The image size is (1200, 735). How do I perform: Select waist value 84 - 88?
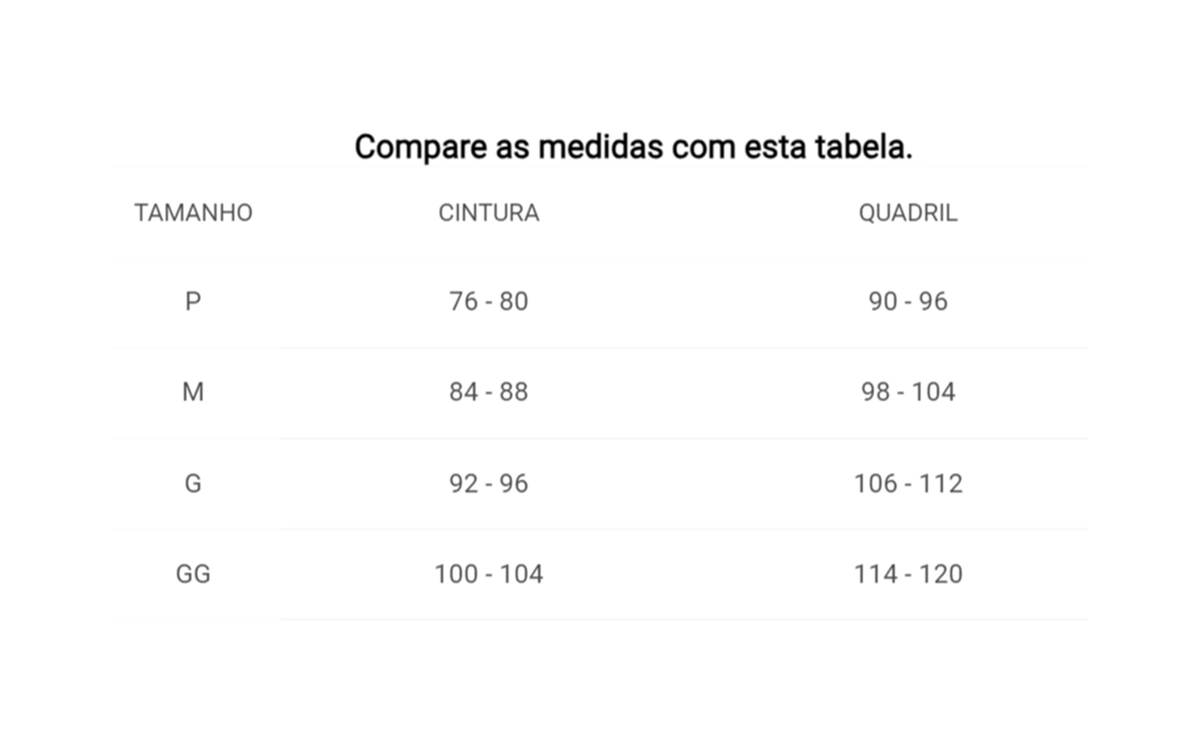489,392
